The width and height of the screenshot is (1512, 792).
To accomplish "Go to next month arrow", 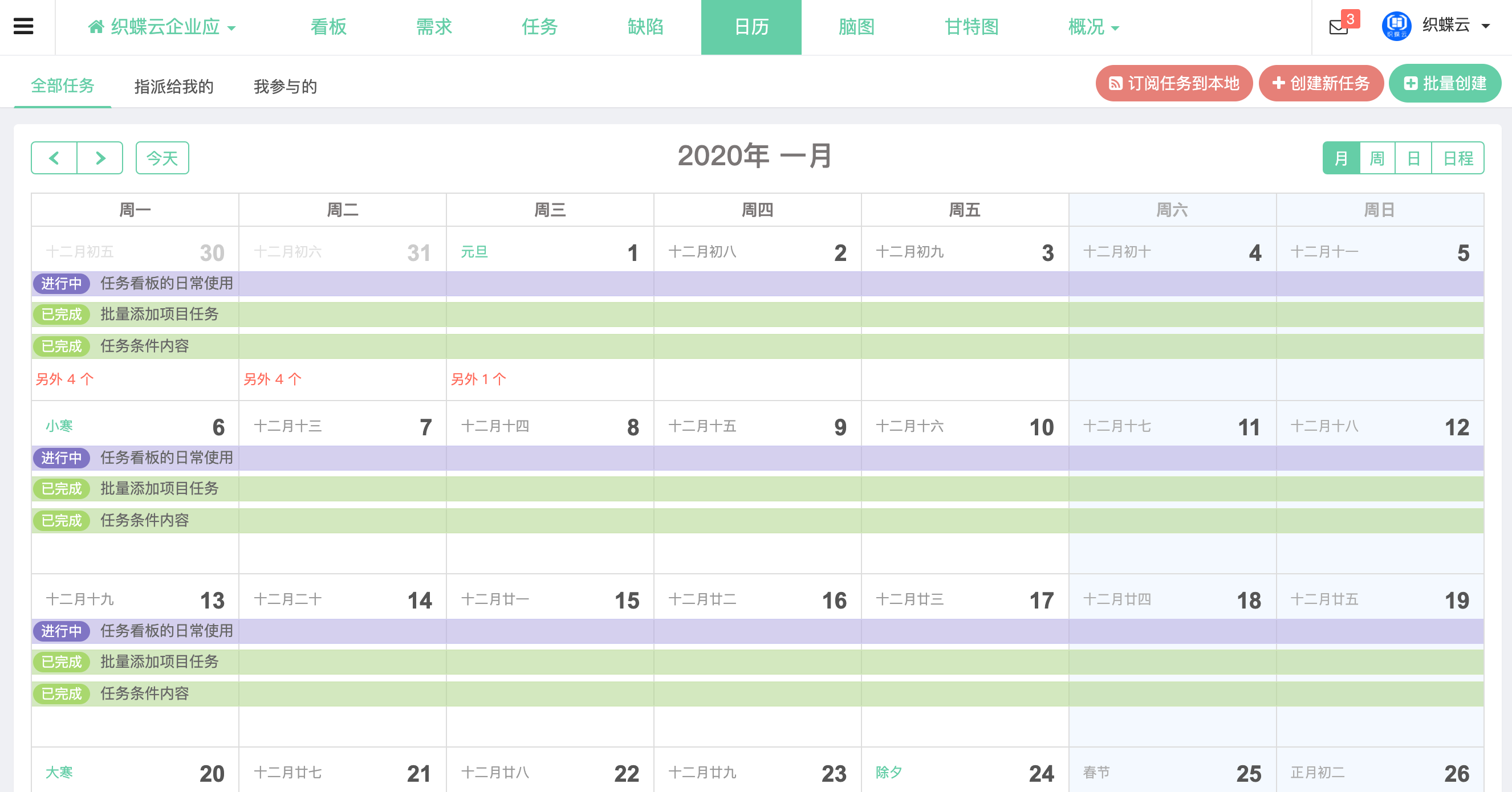I will click(x=100, y=158).
